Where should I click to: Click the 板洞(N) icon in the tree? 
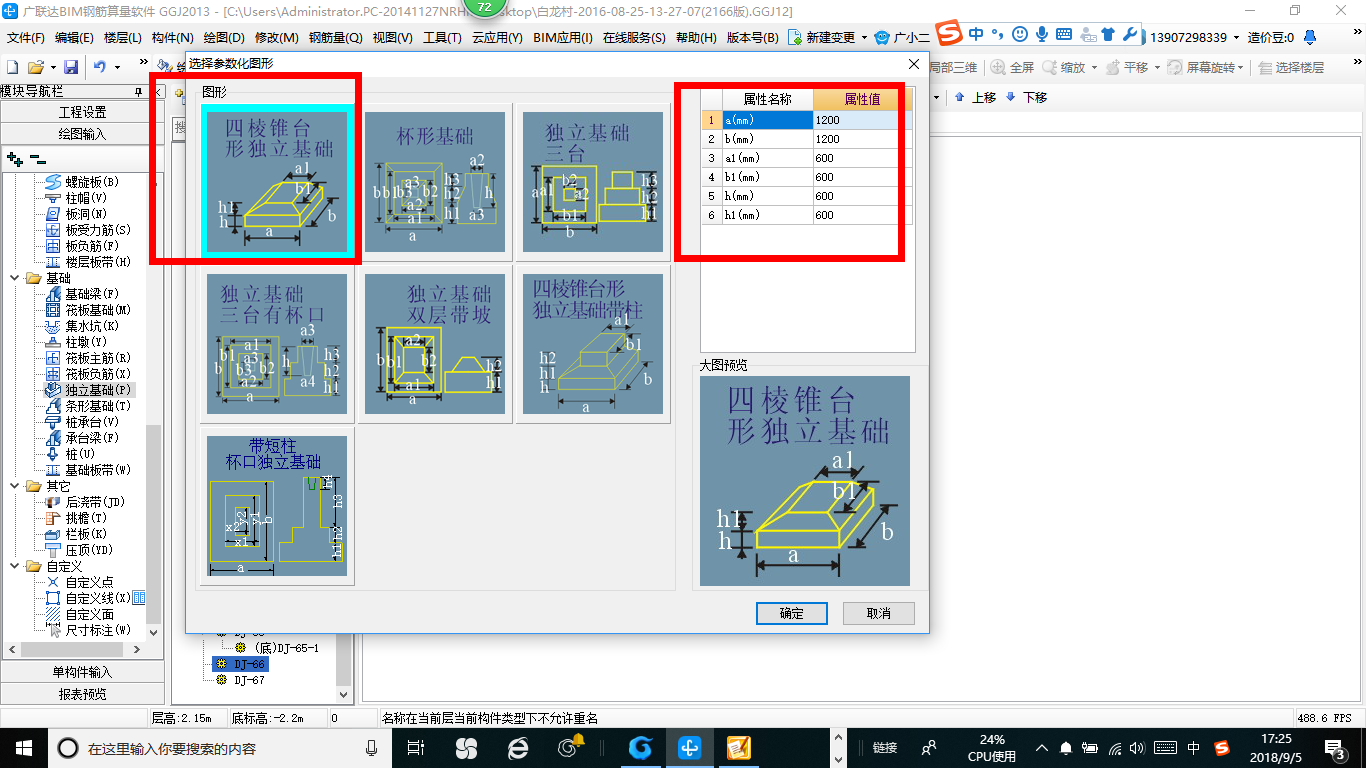(54, 214)
